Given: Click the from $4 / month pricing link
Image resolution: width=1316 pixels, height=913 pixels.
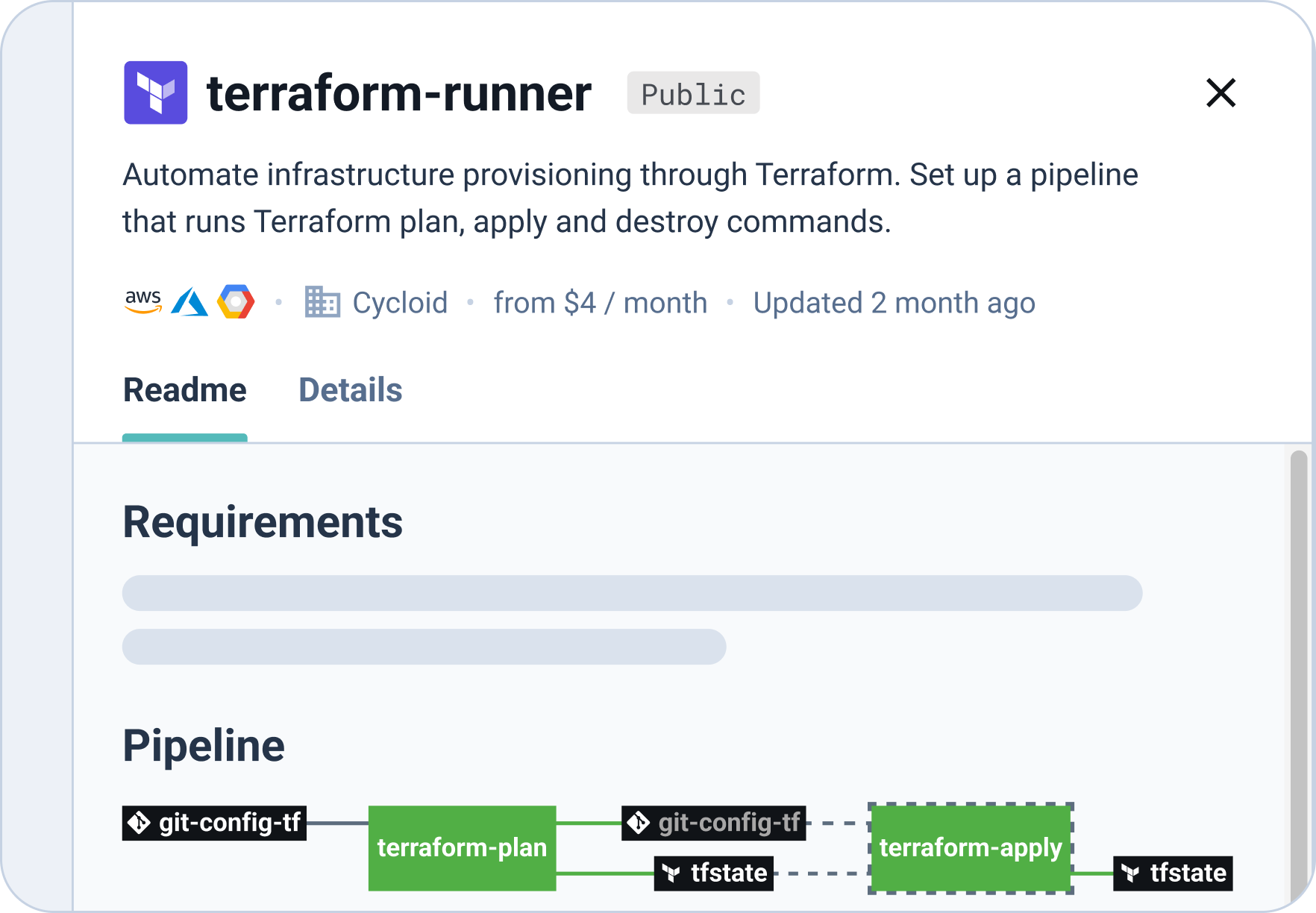Looking at the screenshot, I should pos(600,301).
